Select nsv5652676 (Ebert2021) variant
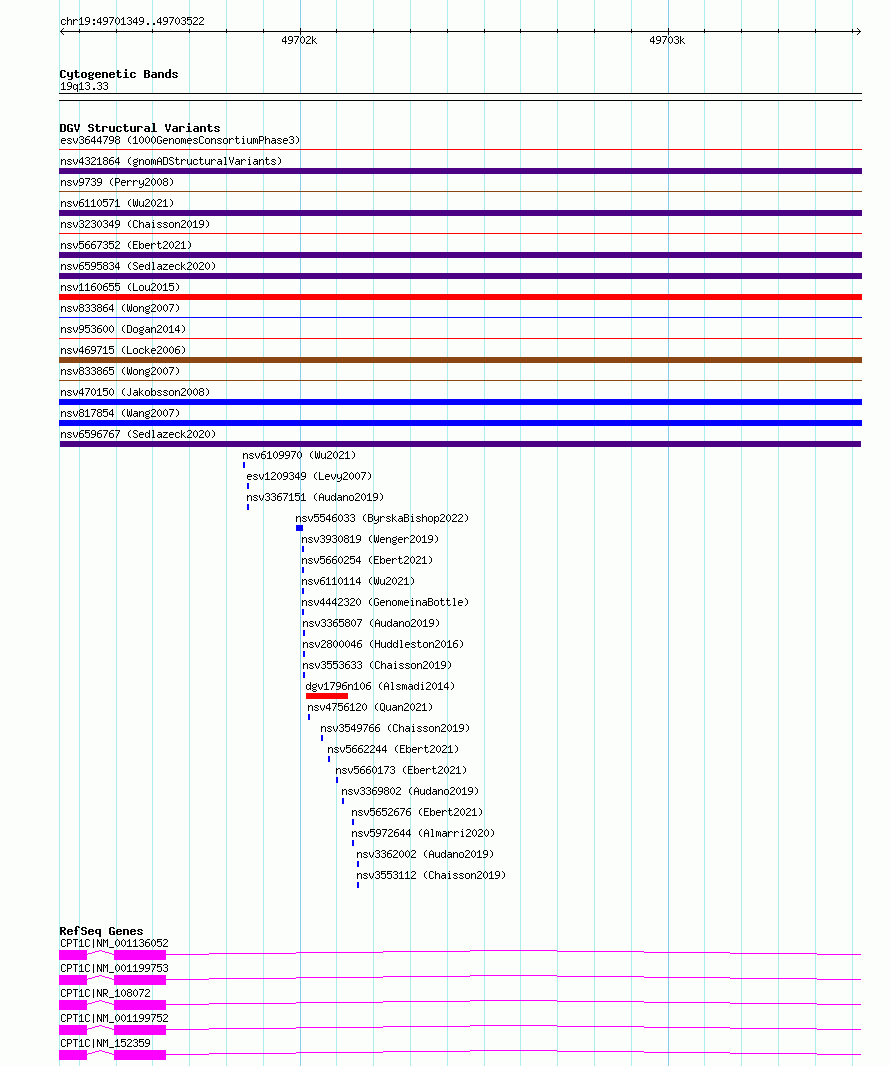The height and width of the screenshot is (1066, 890). point(417,813)
